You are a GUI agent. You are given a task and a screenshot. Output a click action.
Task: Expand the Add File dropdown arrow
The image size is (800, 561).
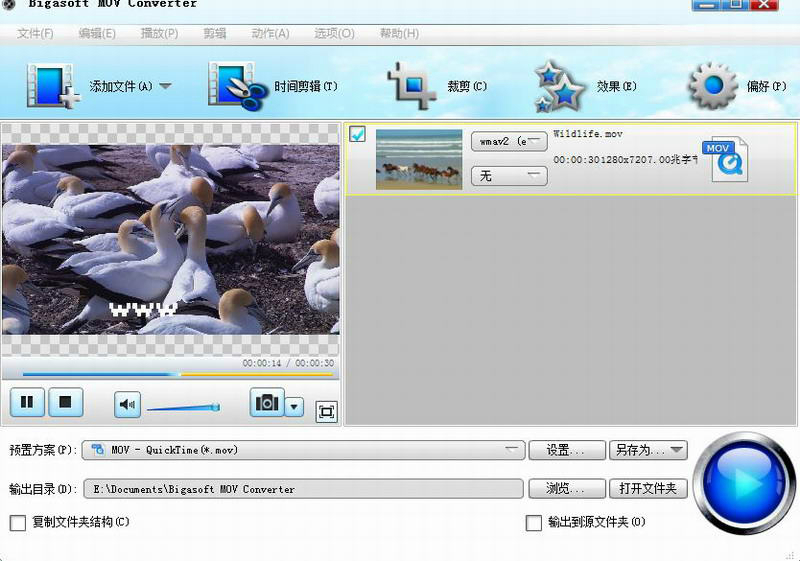pyautogui.click(x=165, y=86)
